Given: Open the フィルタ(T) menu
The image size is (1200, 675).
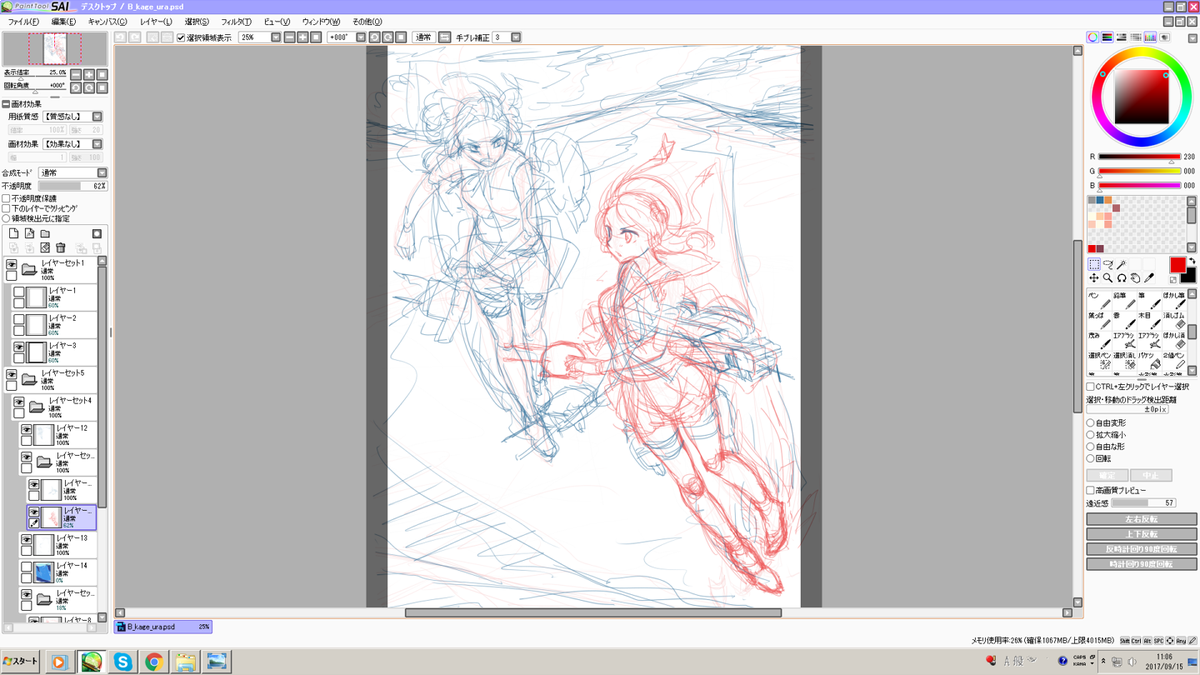Looking at the screenshot, I should (x=236, y=20).
